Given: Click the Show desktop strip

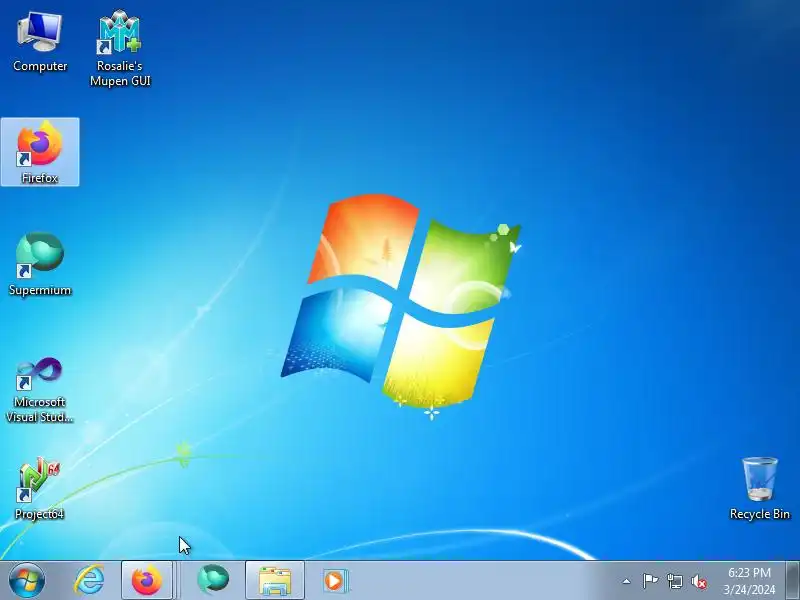Looking at the screenshot, I should 793,581.
